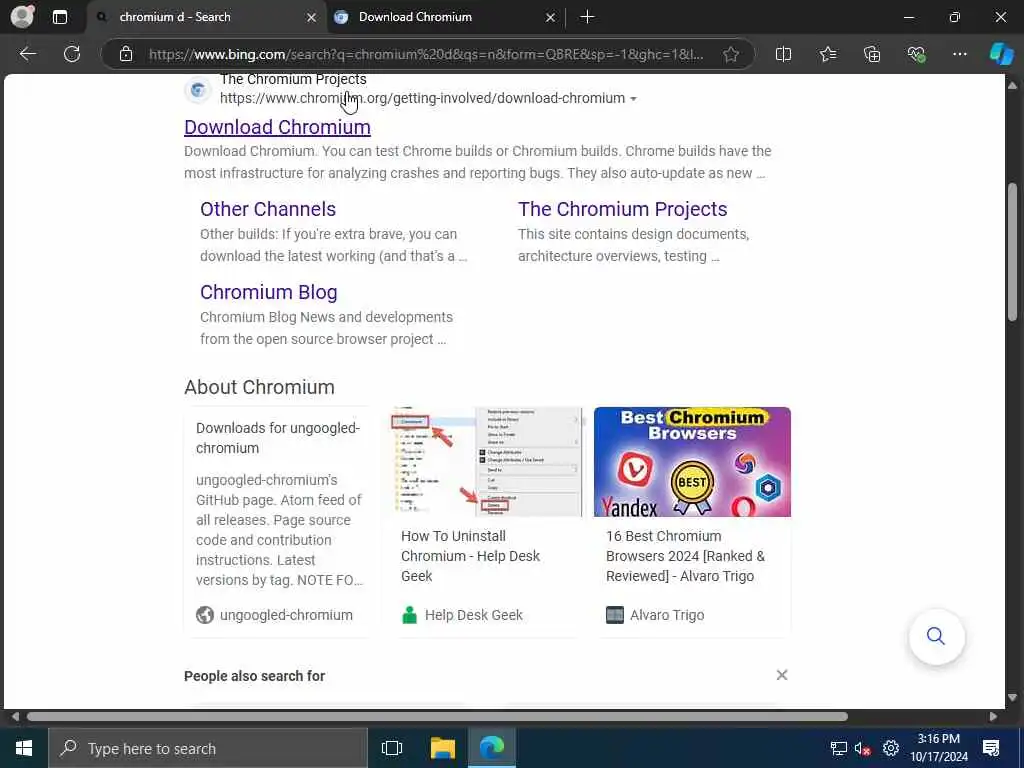
Task: Open a new tab with plus icon
Action: tap(587, 17)
